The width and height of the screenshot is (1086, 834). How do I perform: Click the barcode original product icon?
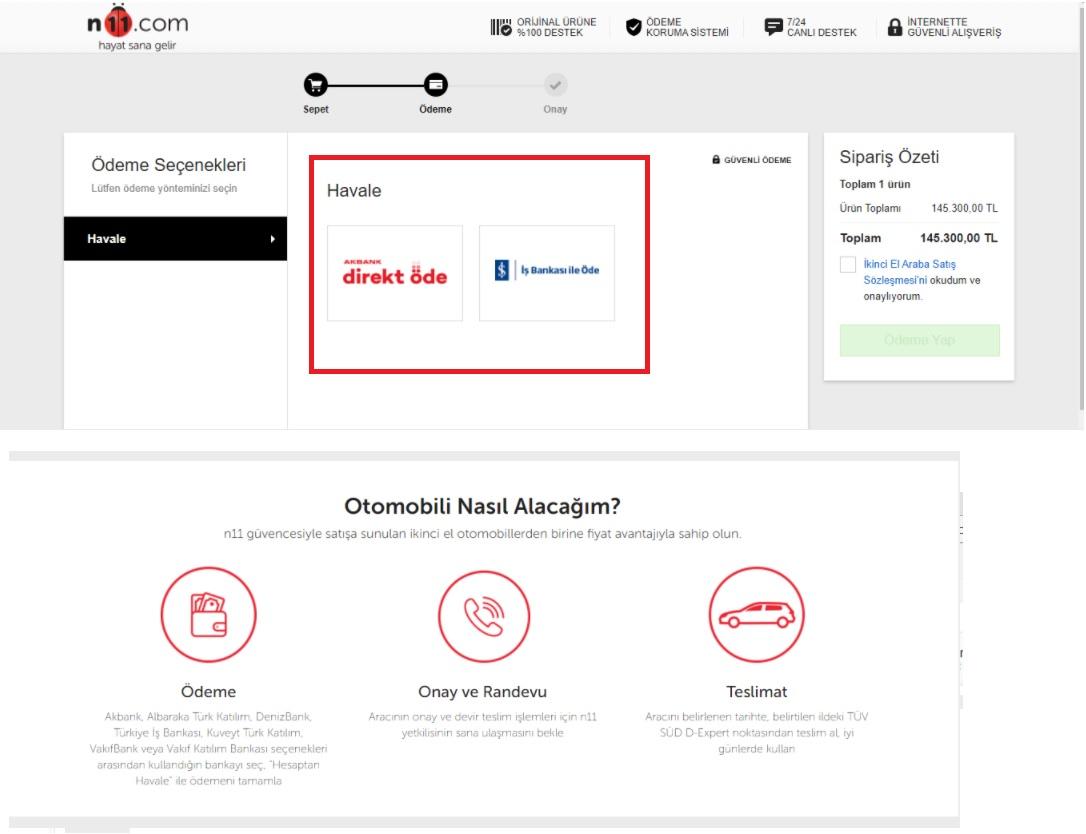501,27
